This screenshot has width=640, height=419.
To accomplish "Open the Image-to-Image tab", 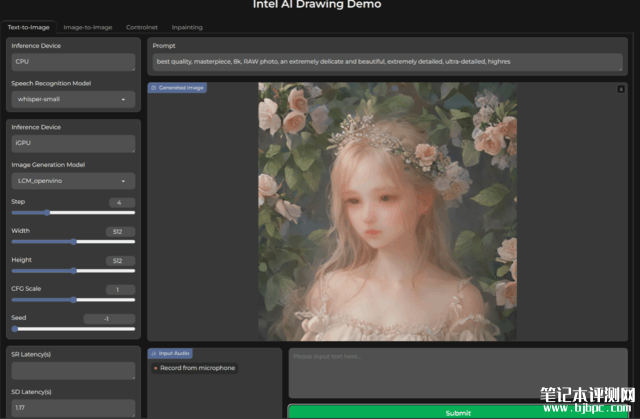I will [x=88, y=27].
